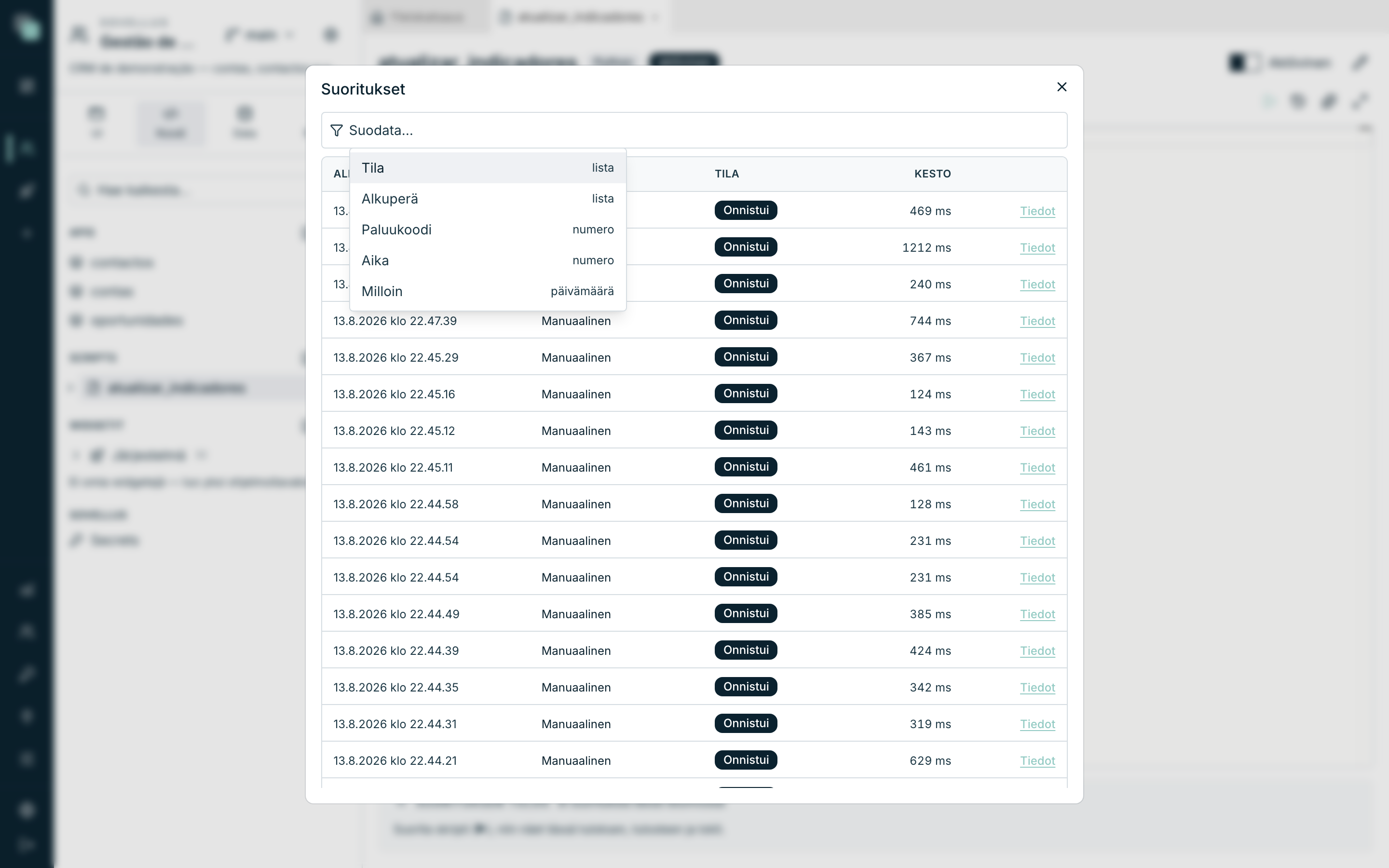The image size is (1389, 868).
Task: Click the 469 ms duration value
Action: (x=930, y=211)
